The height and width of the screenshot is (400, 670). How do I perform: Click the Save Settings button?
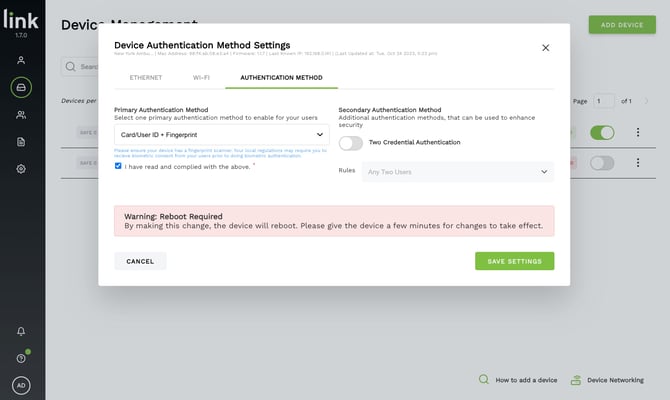514,261
